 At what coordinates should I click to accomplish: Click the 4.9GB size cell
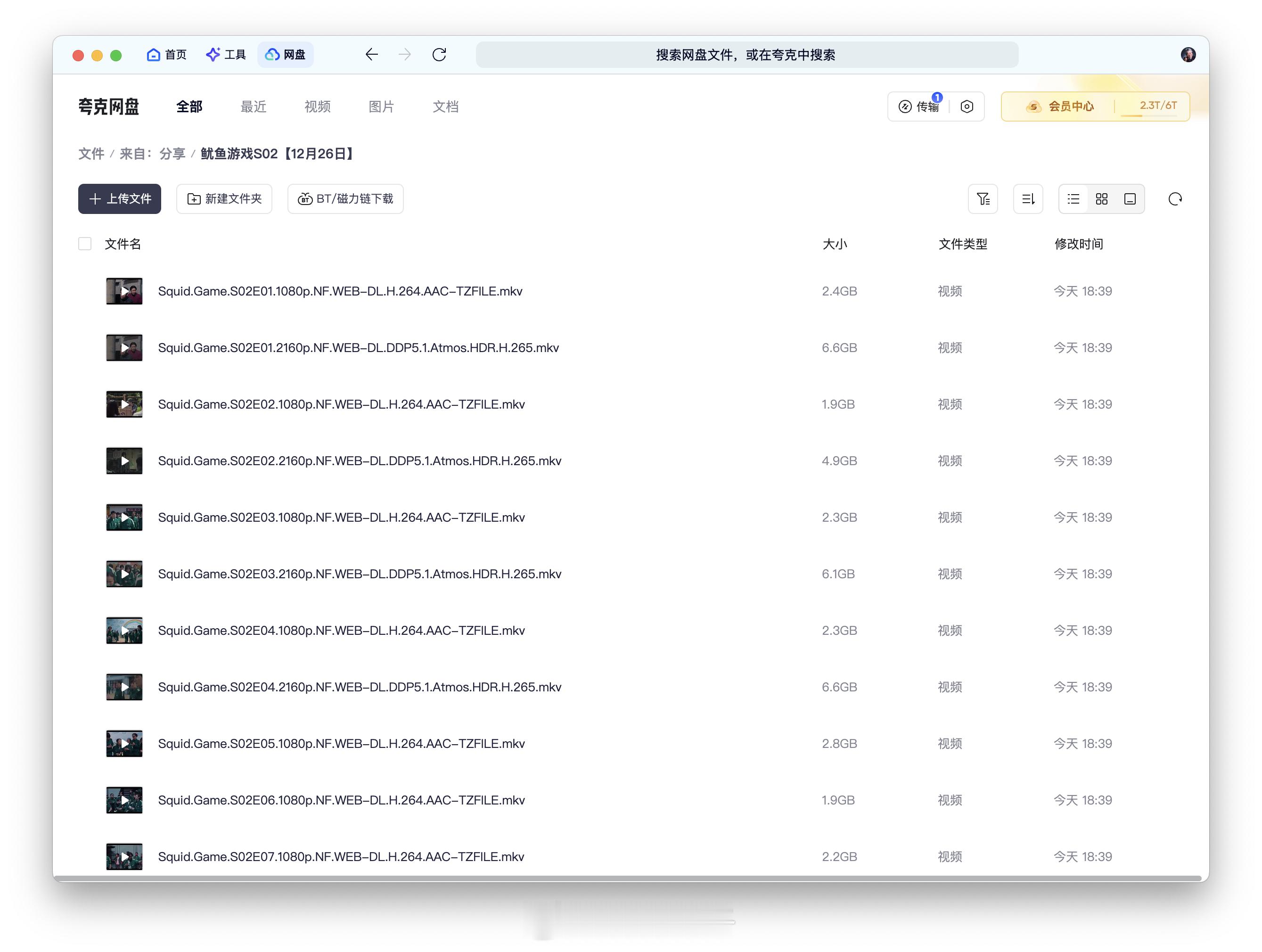click(x=839, y=460)
